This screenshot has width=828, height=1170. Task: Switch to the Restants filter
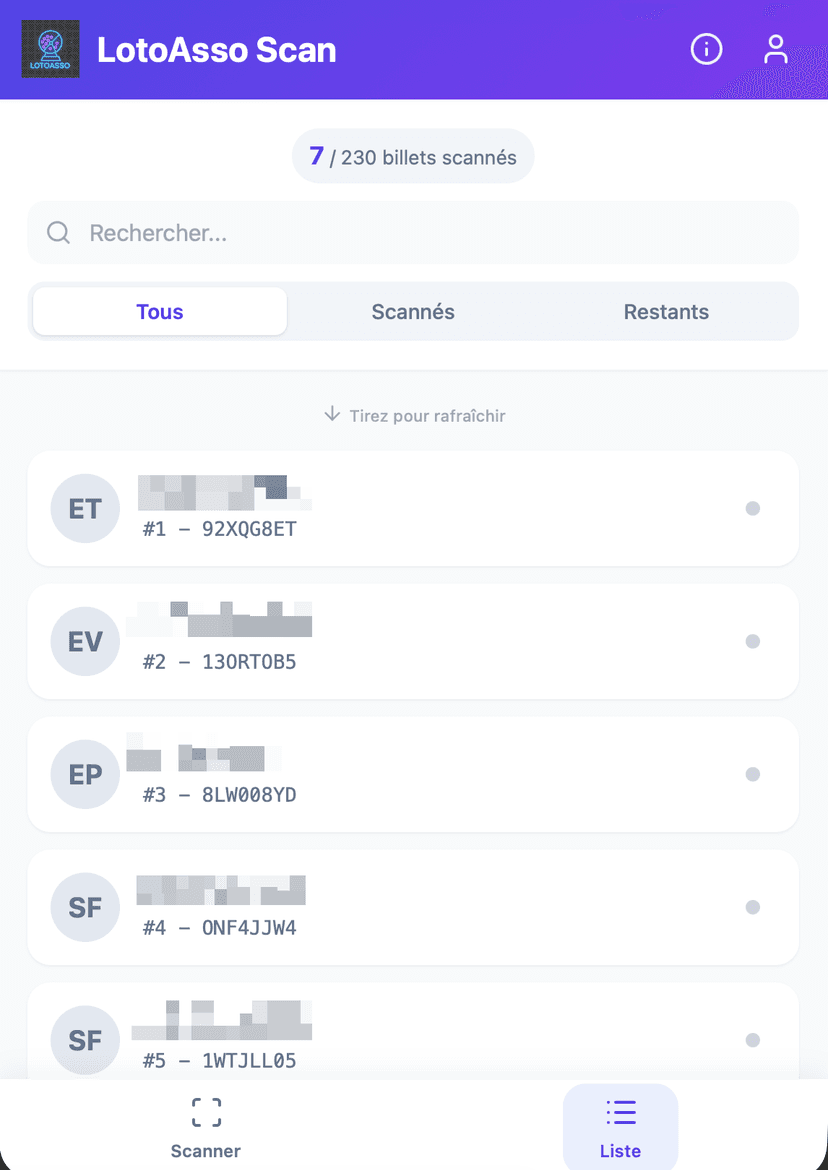666,312
